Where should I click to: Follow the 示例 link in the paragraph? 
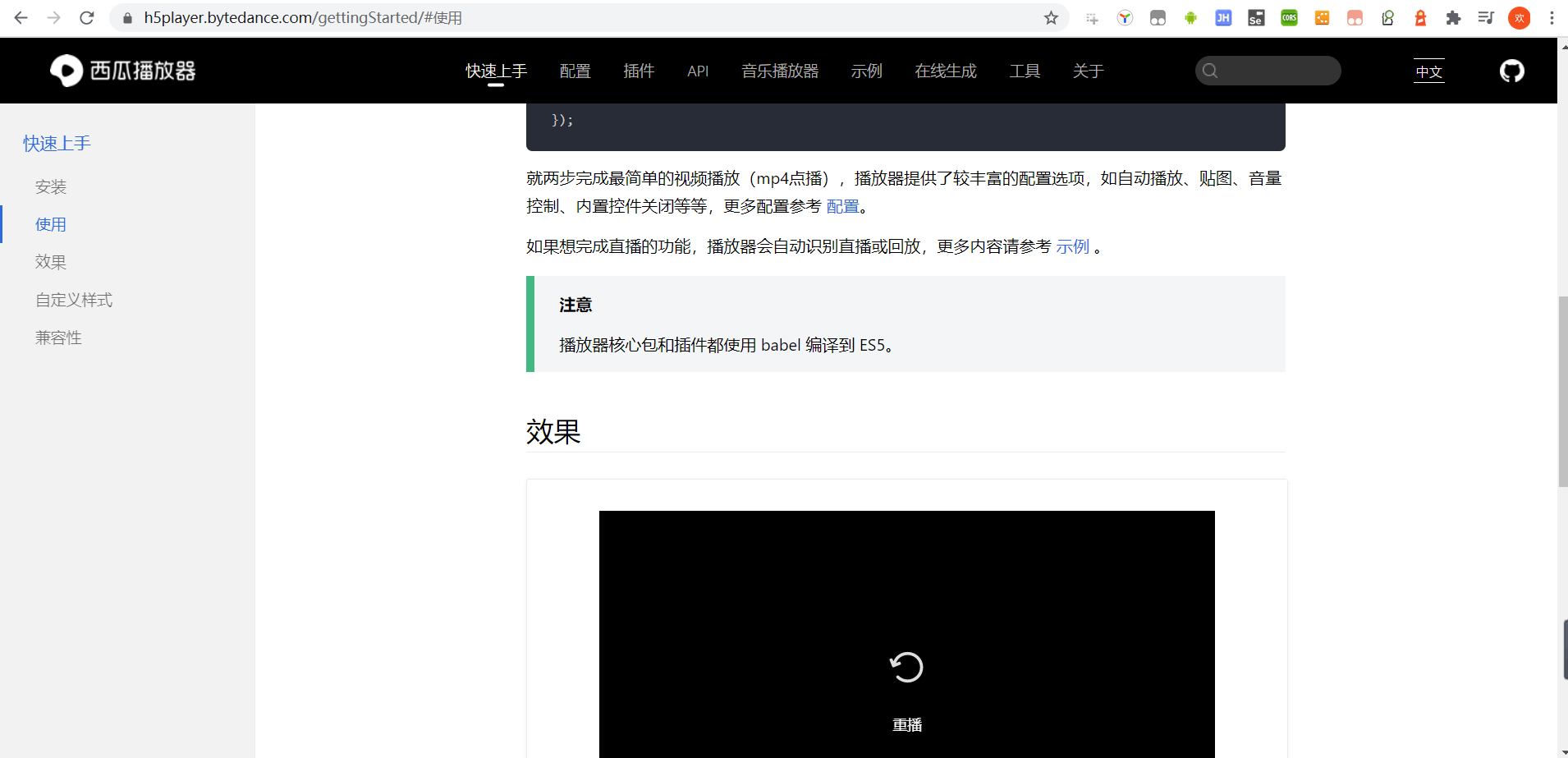point(1072,246)
